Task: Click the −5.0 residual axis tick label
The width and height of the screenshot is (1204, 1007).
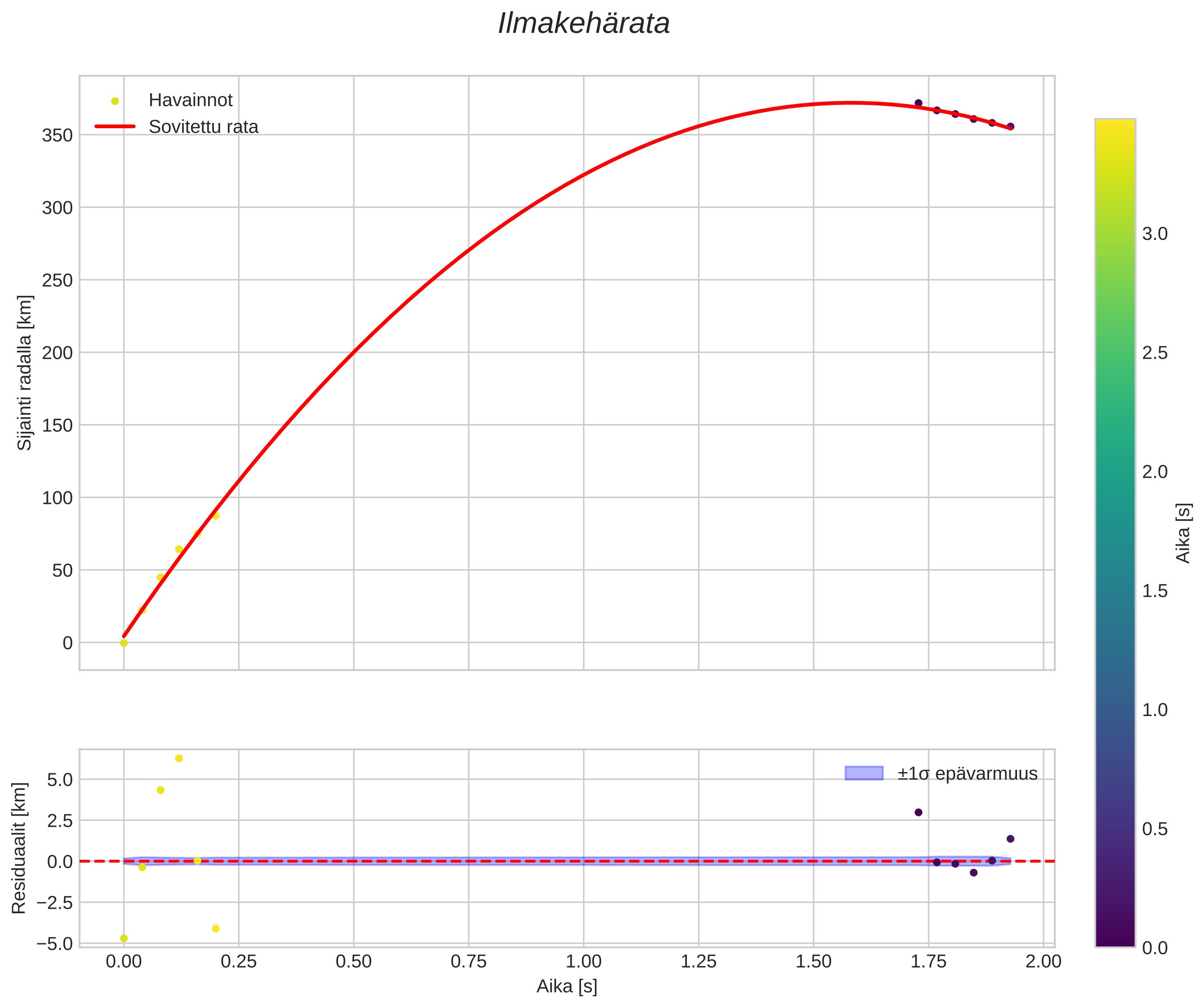Action: click(55, 943)
